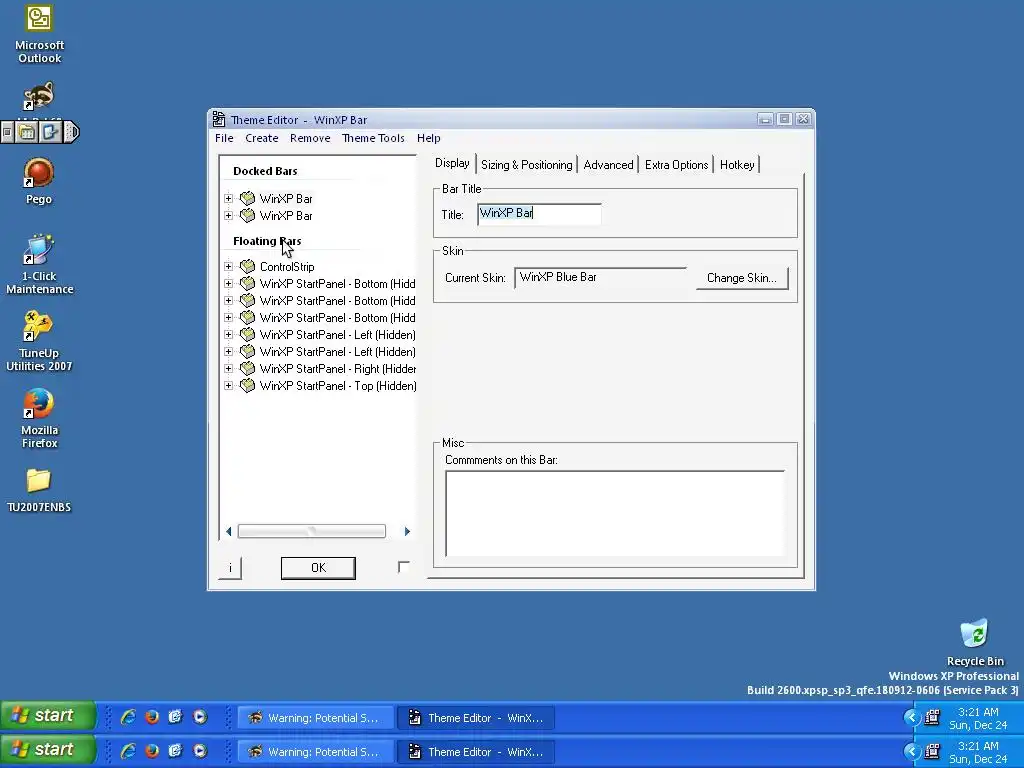Screen dimensions: 1024x768
Task: Click the OK button
Action: click(x=318, y=568)
